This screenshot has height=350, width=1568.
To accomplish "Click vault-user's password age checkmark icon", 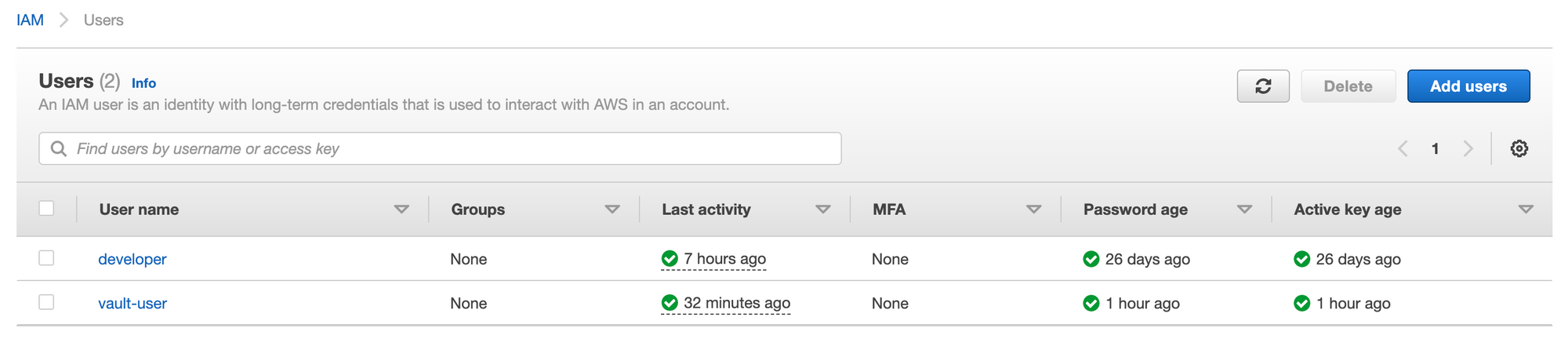I will click(x=1091, y=303).
